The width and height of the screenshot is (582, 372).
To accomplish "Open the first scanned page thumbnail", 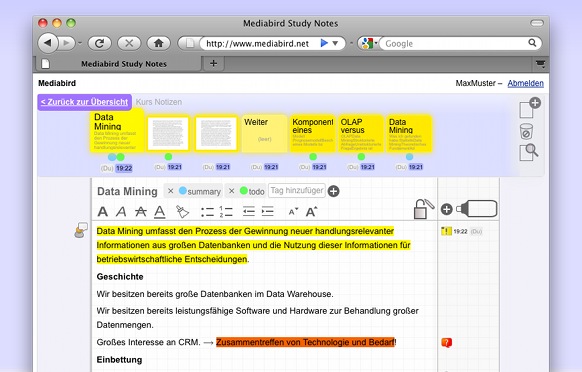I will tap(168, 134).
